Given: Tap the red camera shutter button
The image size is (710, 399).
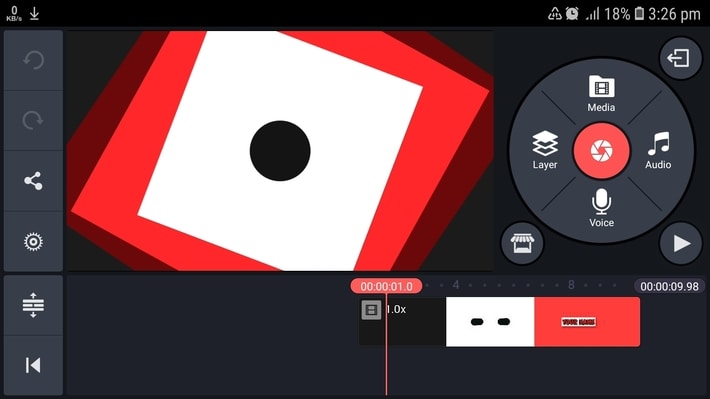Looking at the screenshot, I should pyautogui.click(x=601, y=150).
